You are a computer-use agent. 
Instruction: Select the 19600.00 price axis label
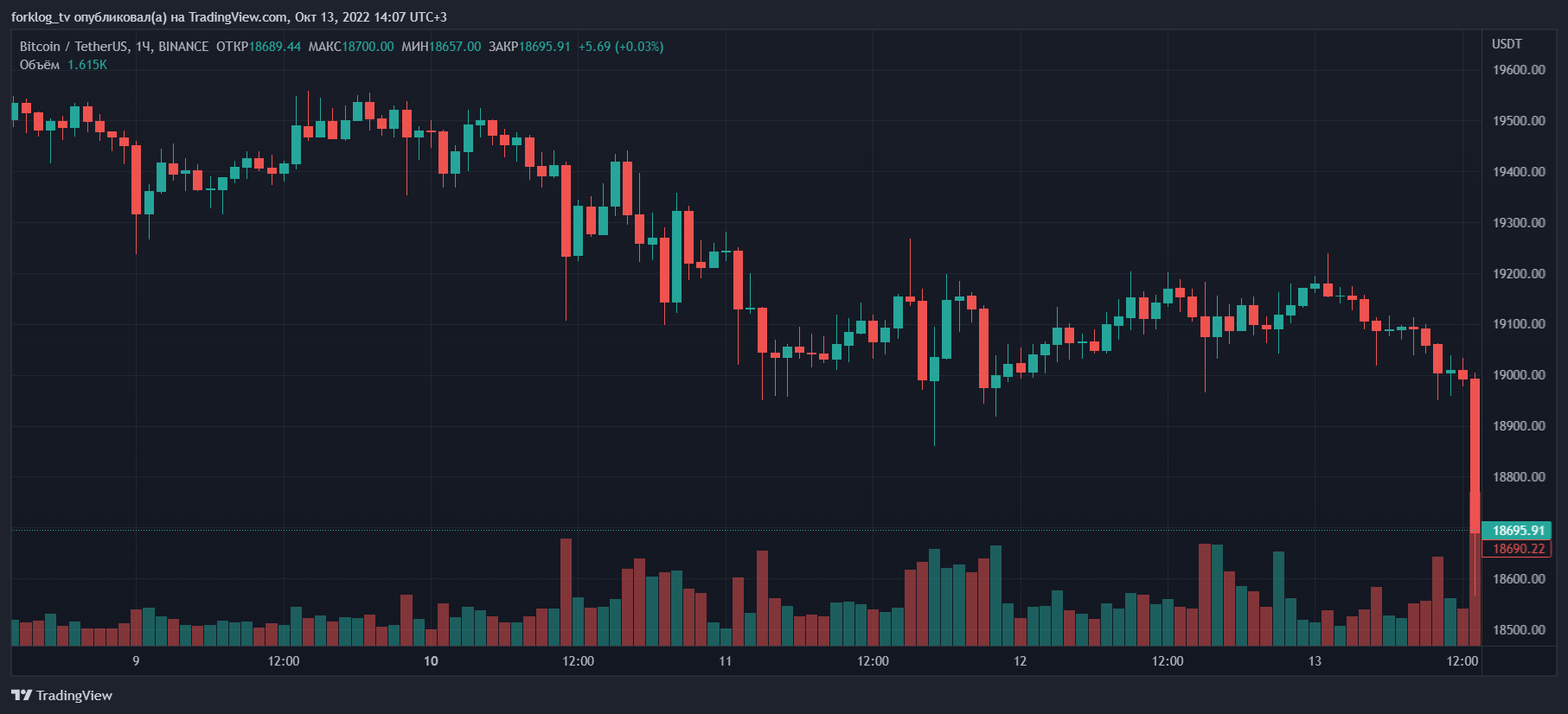tap(1519, 70)
